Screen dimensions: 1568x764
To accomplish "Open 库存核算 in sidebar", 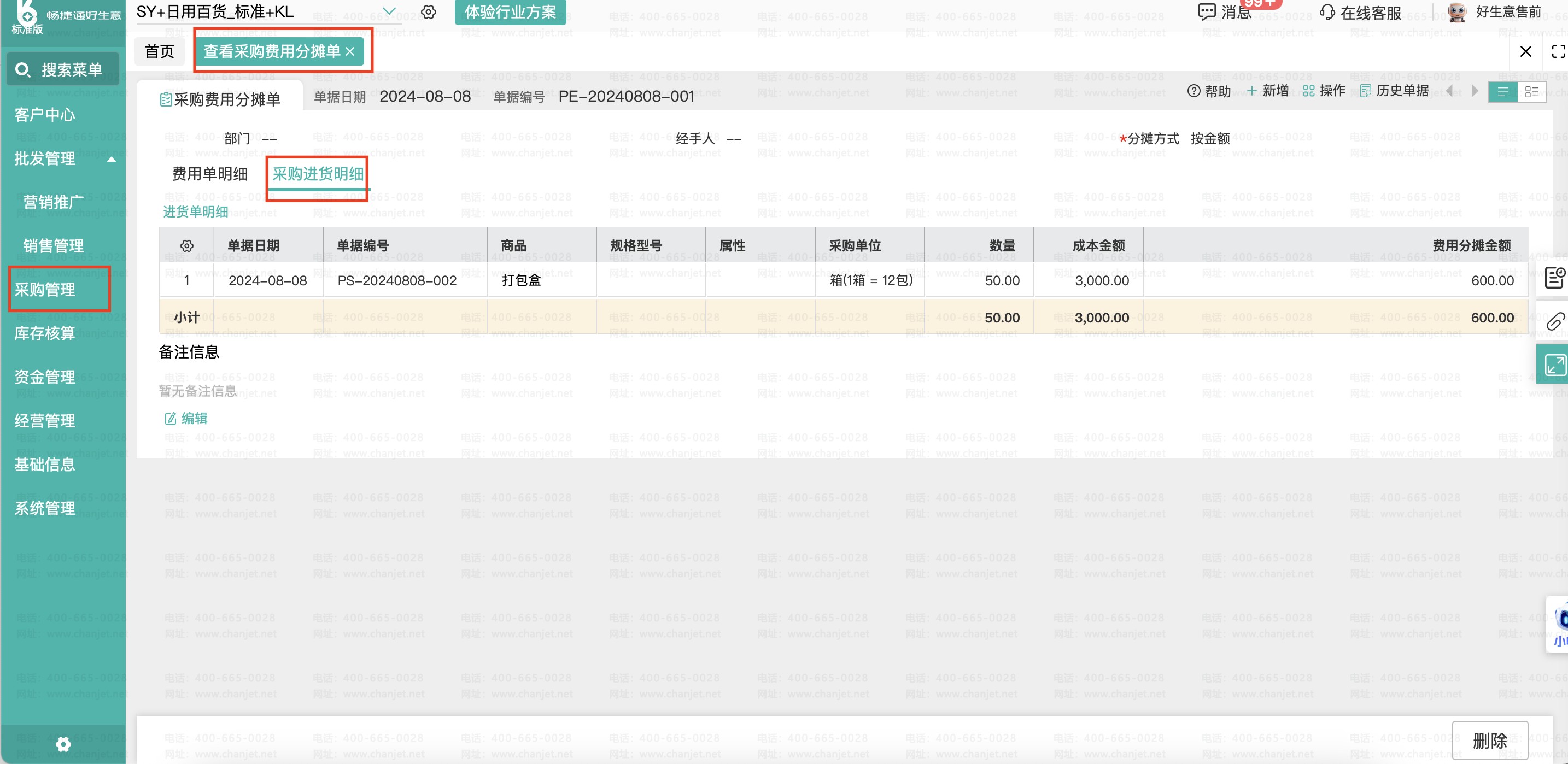I will point(44,334).
